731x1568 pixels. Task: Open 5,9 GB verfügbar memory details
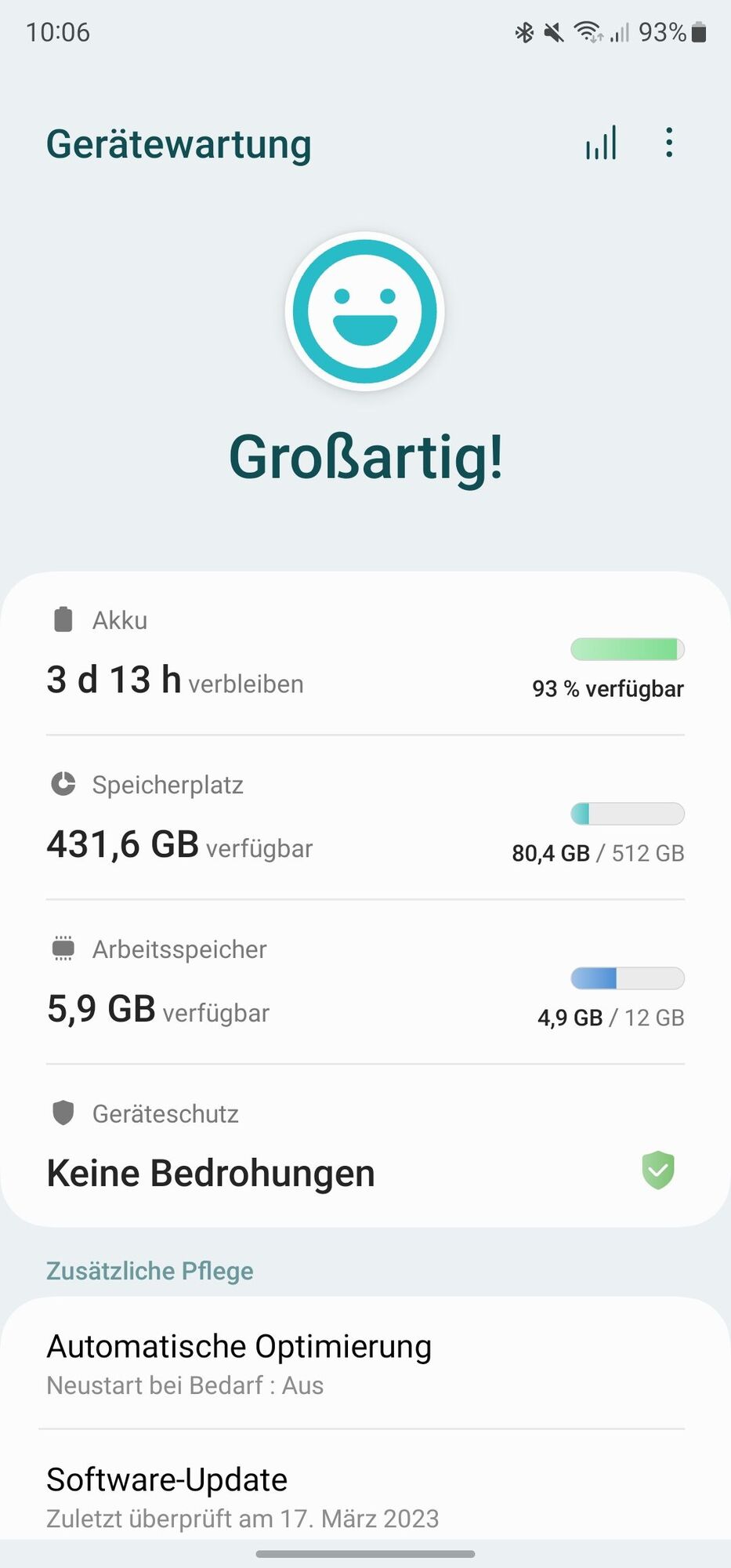(365, 982)
